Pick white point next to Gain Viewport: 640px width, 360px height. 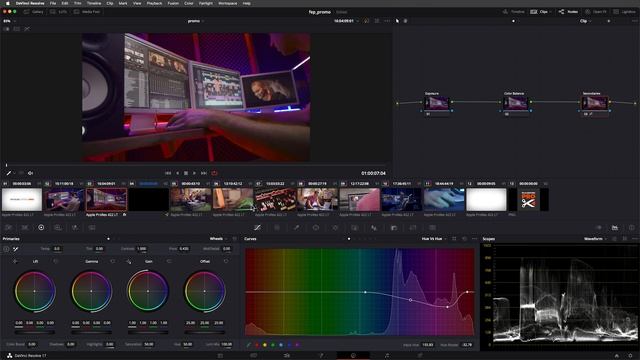click(x=129, y=261)
